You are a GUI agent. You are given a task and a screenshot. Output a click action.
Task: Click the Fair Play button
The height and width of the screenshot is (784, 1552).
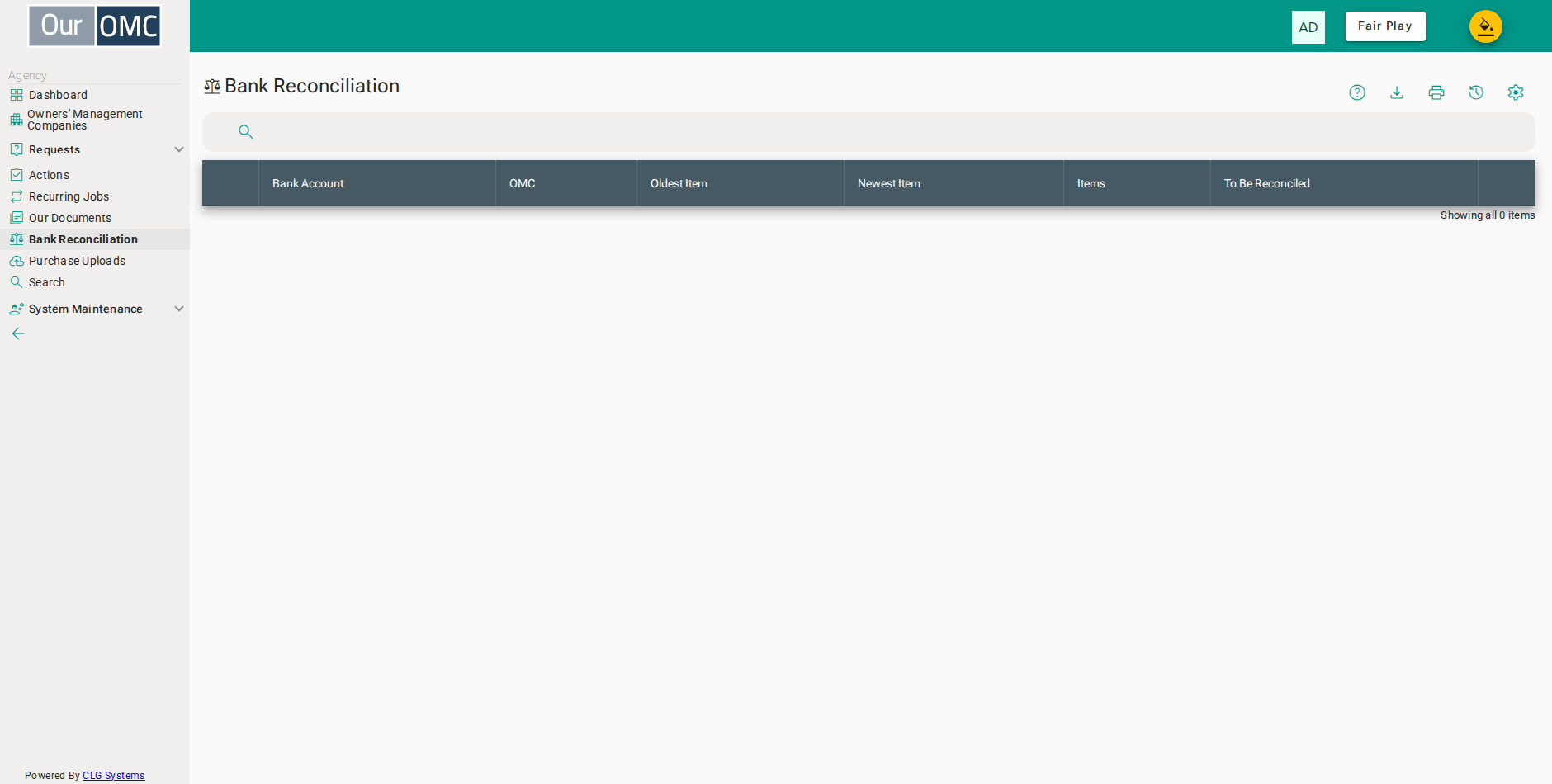coord(1385,26)
